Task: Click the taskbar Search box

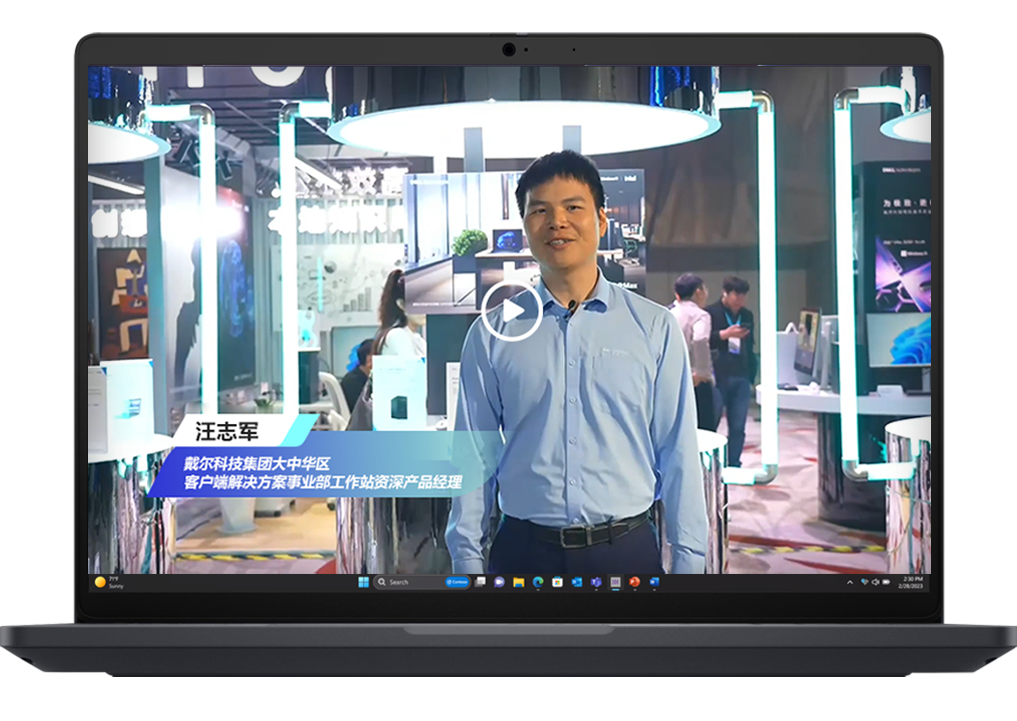Action: pyautogui.click(x=402, y=582)
